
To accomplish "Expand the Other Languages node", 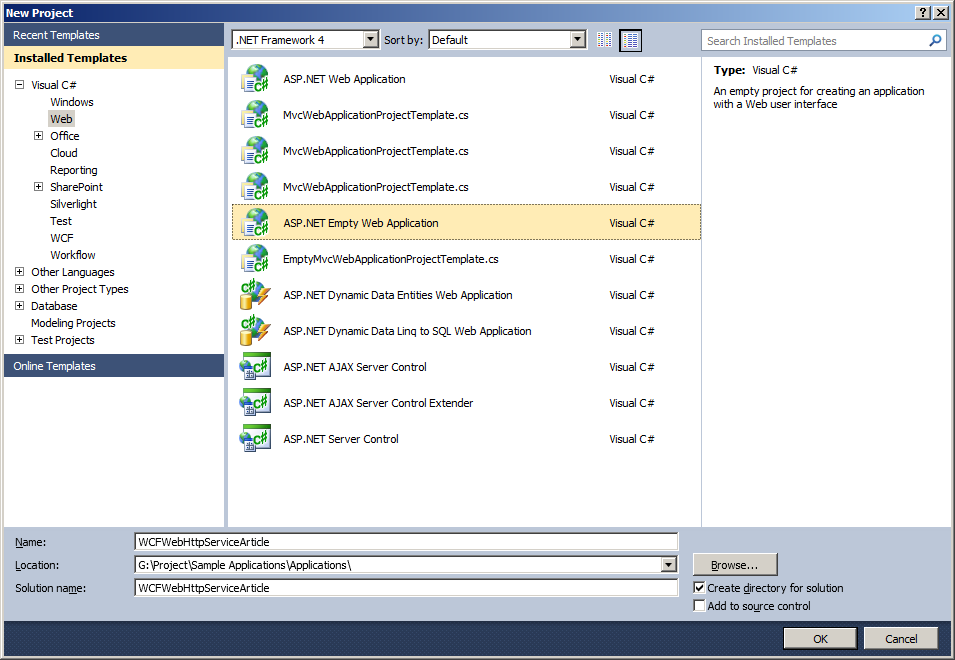I will tap(19, 272).
